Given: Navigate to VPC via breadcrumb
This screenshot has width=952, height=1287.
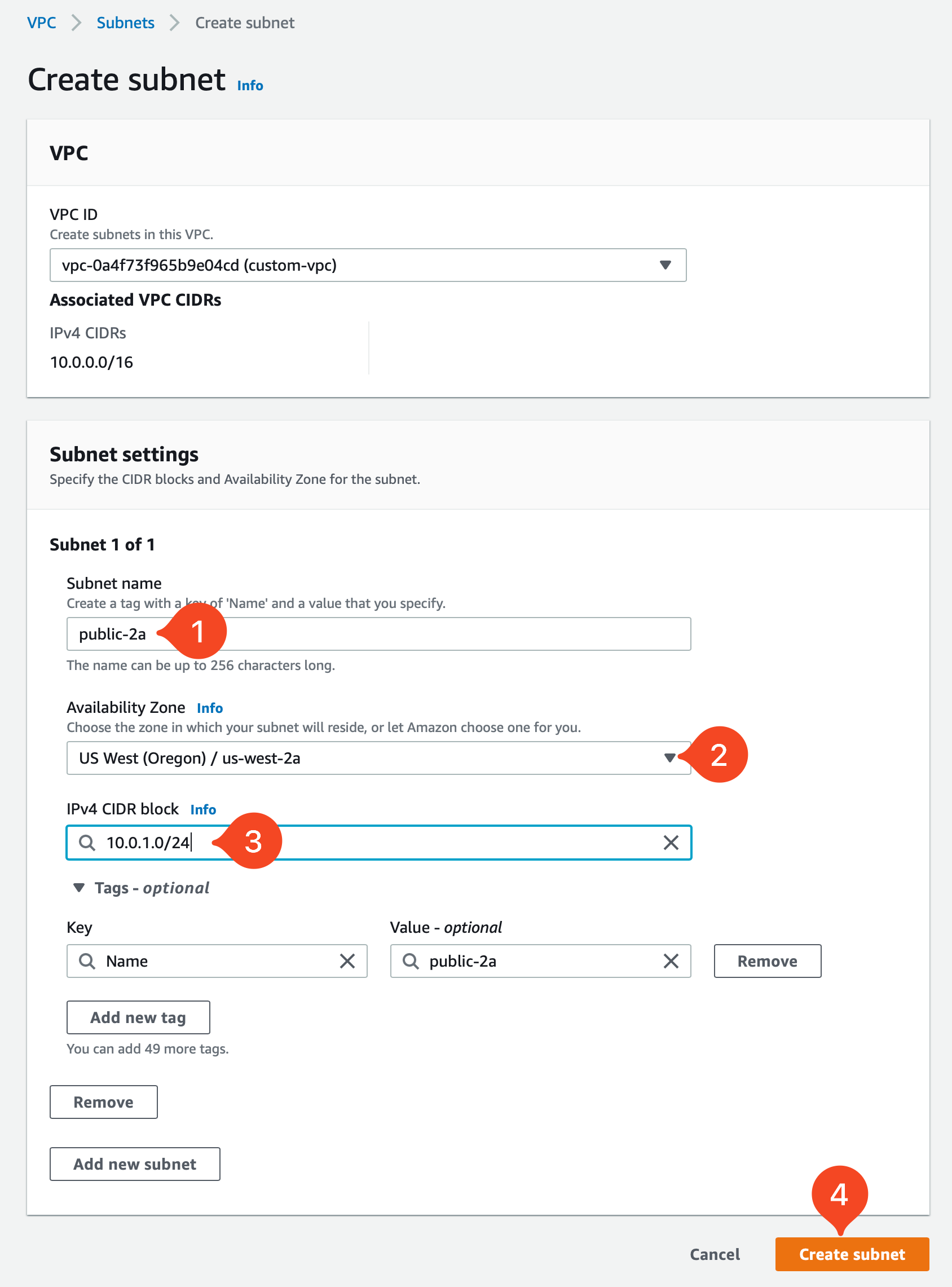Looking at the screenshot, I should pyautogui.click(x=41, y=23).
